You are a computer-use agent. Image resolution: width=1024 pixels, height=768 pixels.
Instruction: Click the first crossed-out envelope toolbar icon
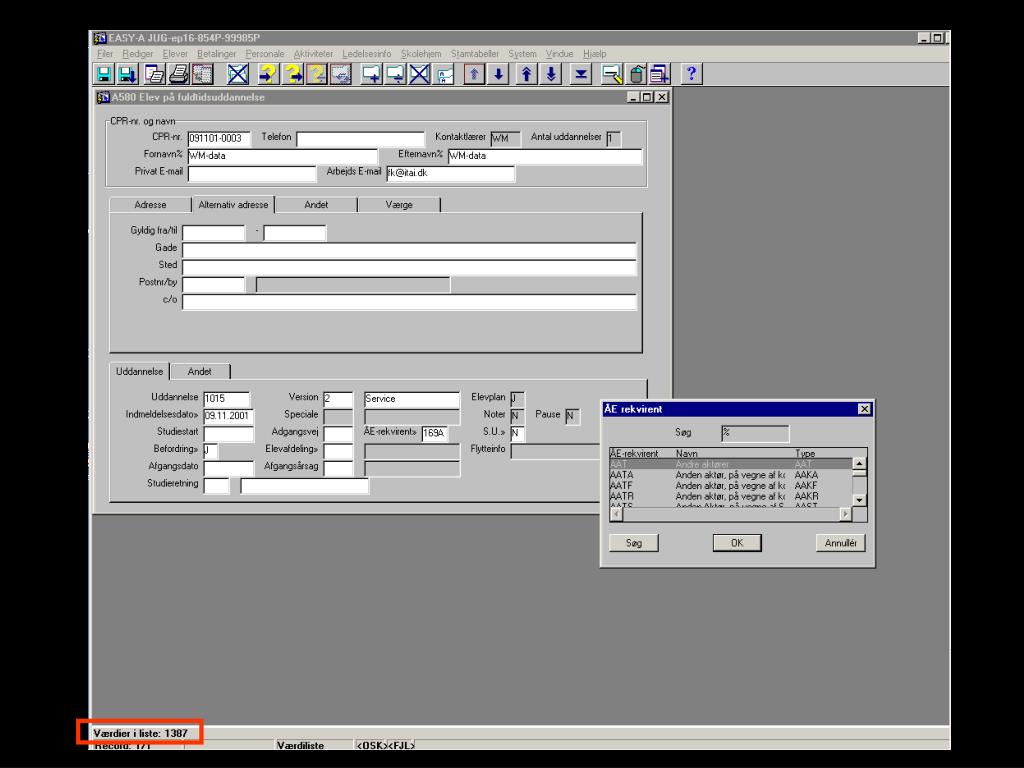point(238,74)
